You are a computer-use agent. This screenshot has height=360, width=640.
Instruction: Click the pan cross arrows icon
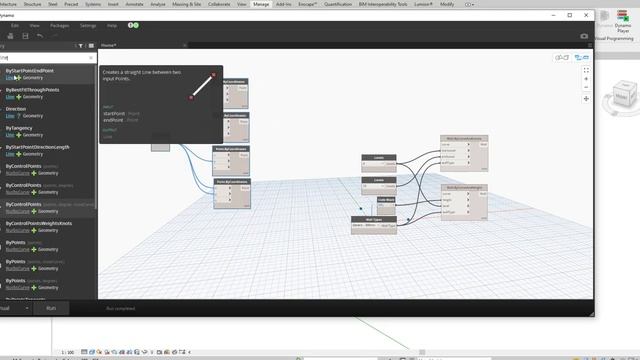coord(586,99)
